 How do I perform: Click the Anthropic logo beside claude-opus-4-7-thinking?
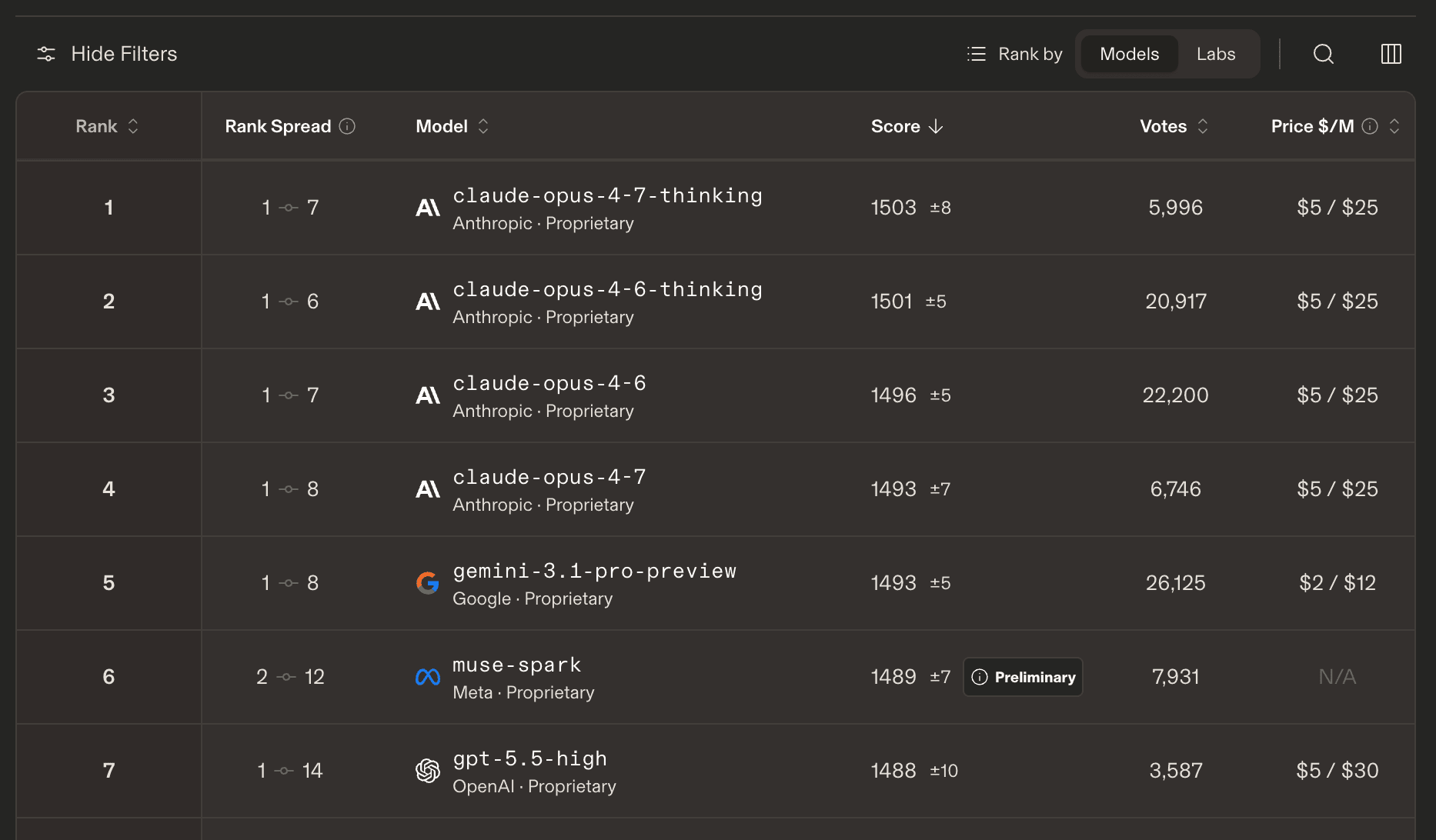(x=427, y=208)
